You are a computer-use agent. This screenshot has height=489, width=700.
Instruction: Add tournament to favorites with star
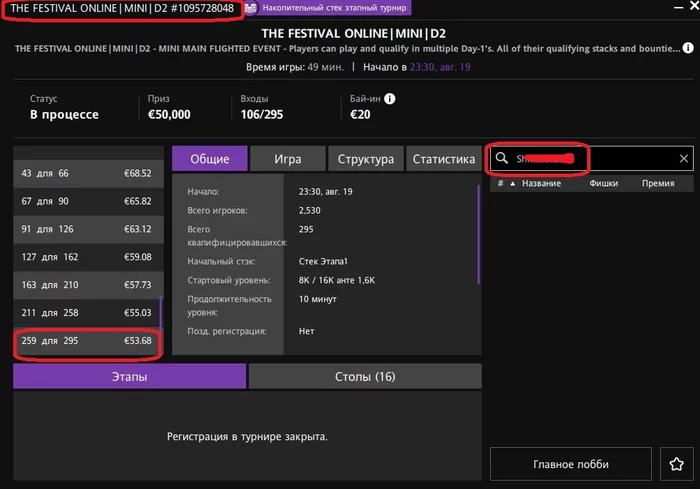click(x=674, y=464)
